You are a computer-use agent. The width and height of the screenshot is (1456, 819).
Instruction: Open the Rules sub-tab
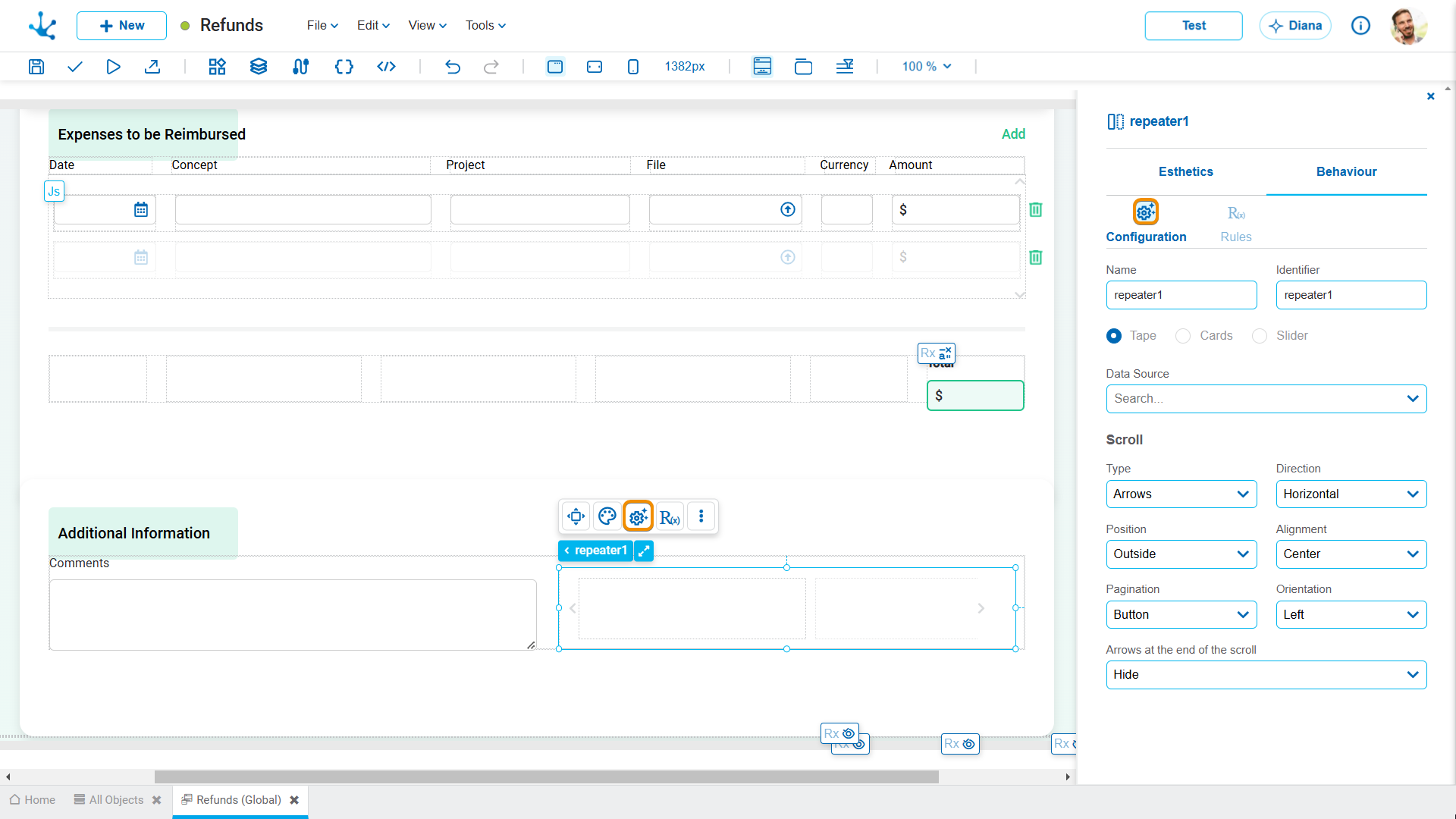1236,224
